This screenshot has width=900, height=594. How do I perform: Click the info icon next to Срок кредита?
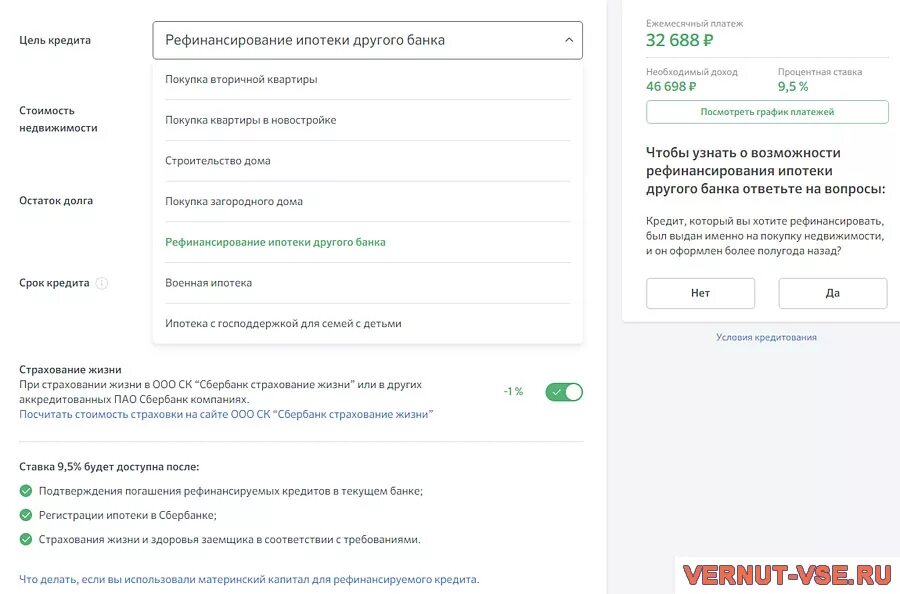102,283
